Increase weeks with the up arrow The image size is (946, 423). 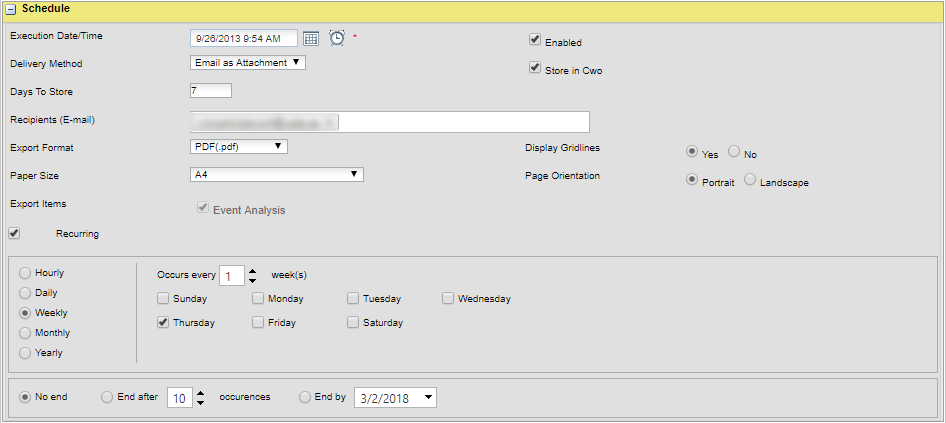coord(253,272)
